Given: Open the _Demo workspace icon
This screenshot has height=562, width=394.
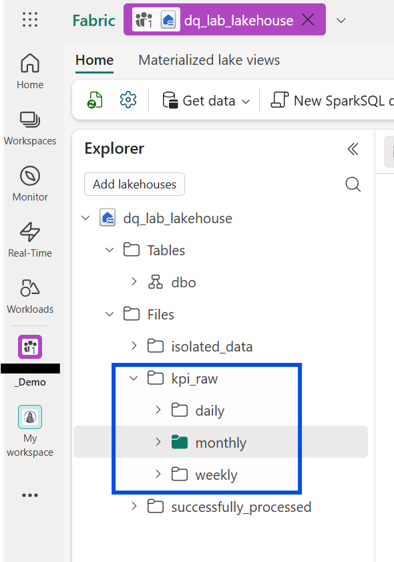Looking at the screenshot, I should 30,347.
